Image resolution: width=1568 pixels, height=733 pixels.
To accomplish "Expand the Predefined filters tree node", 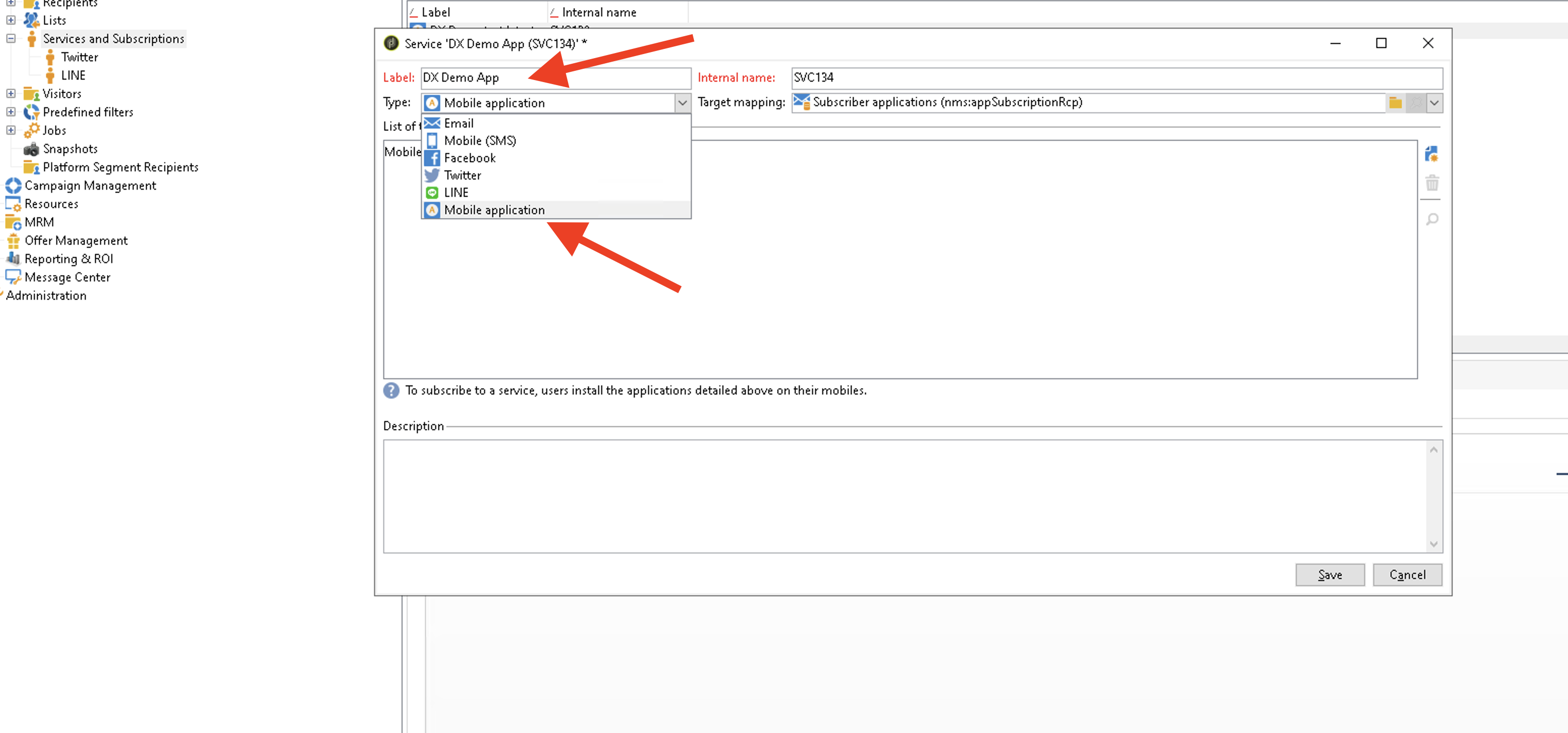I will [x=10, y=112].
